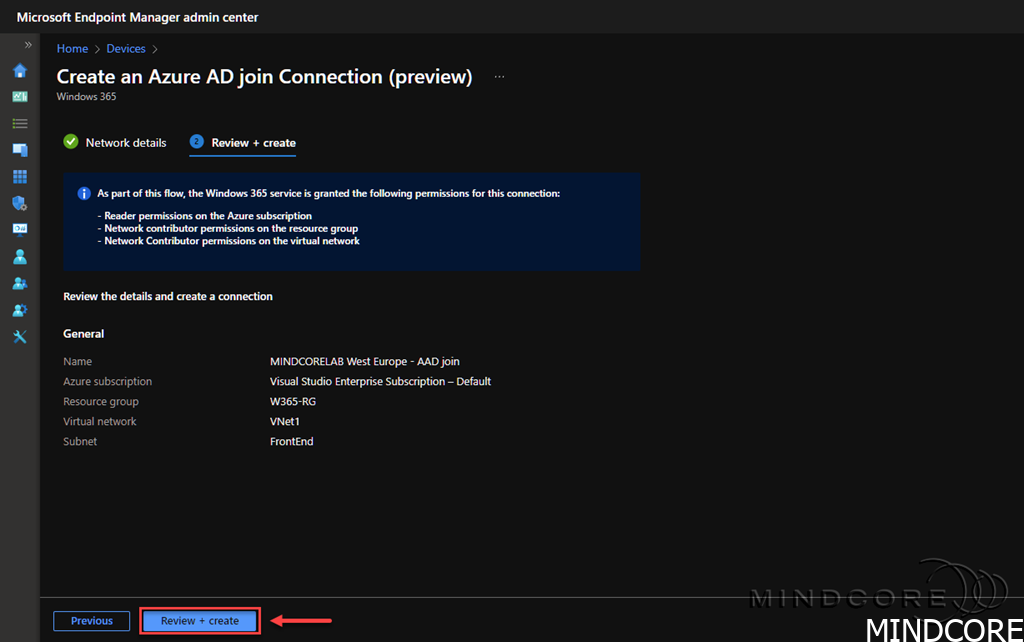Open the Dashboard icon in the sidebar
Screen dimensions: 1024x642
(19, 97)
